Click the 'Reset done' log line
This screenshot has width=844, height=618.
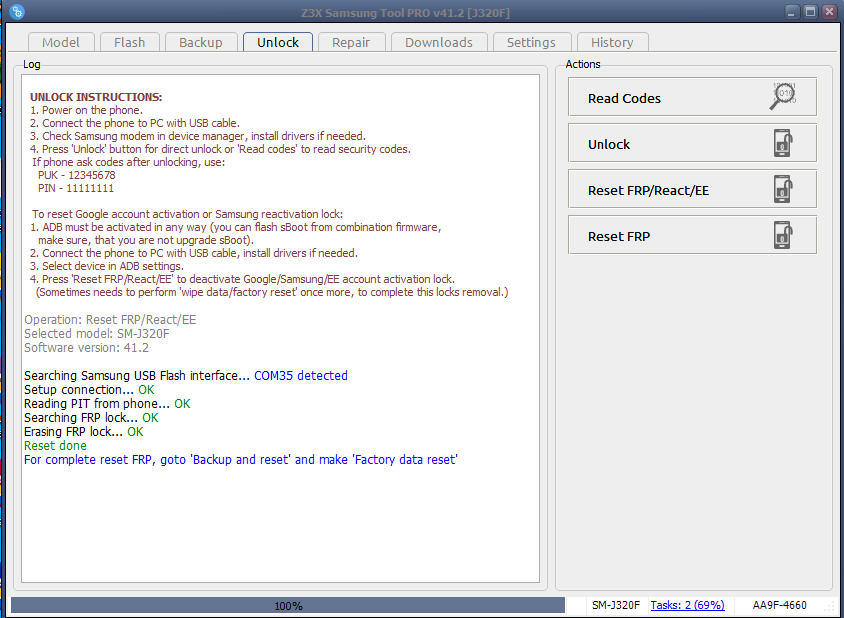coord(55,446)
